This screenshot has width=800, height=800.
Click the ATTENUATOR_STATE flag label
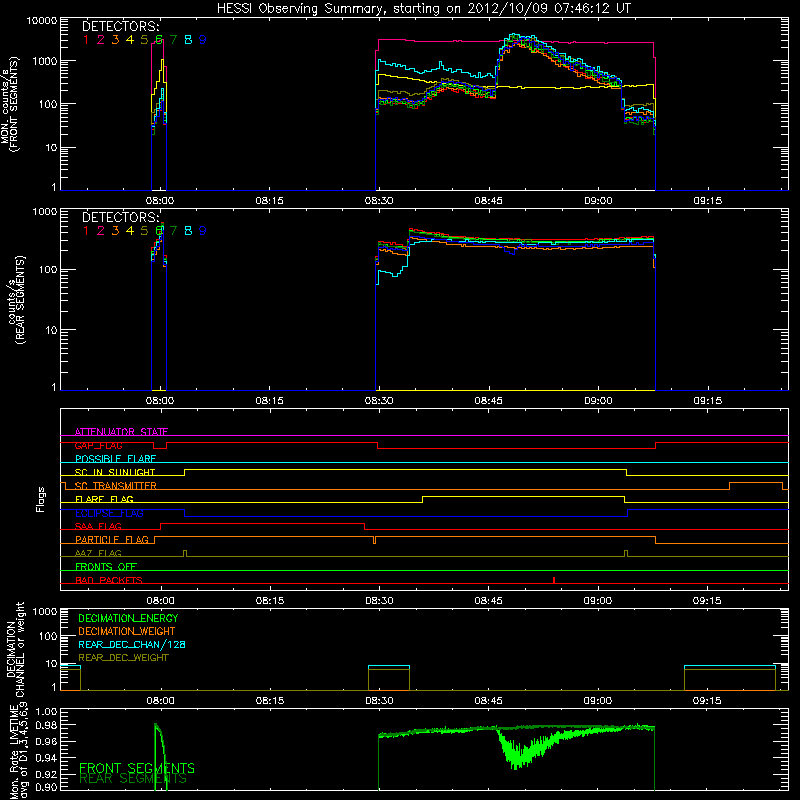tap(121, 432)
